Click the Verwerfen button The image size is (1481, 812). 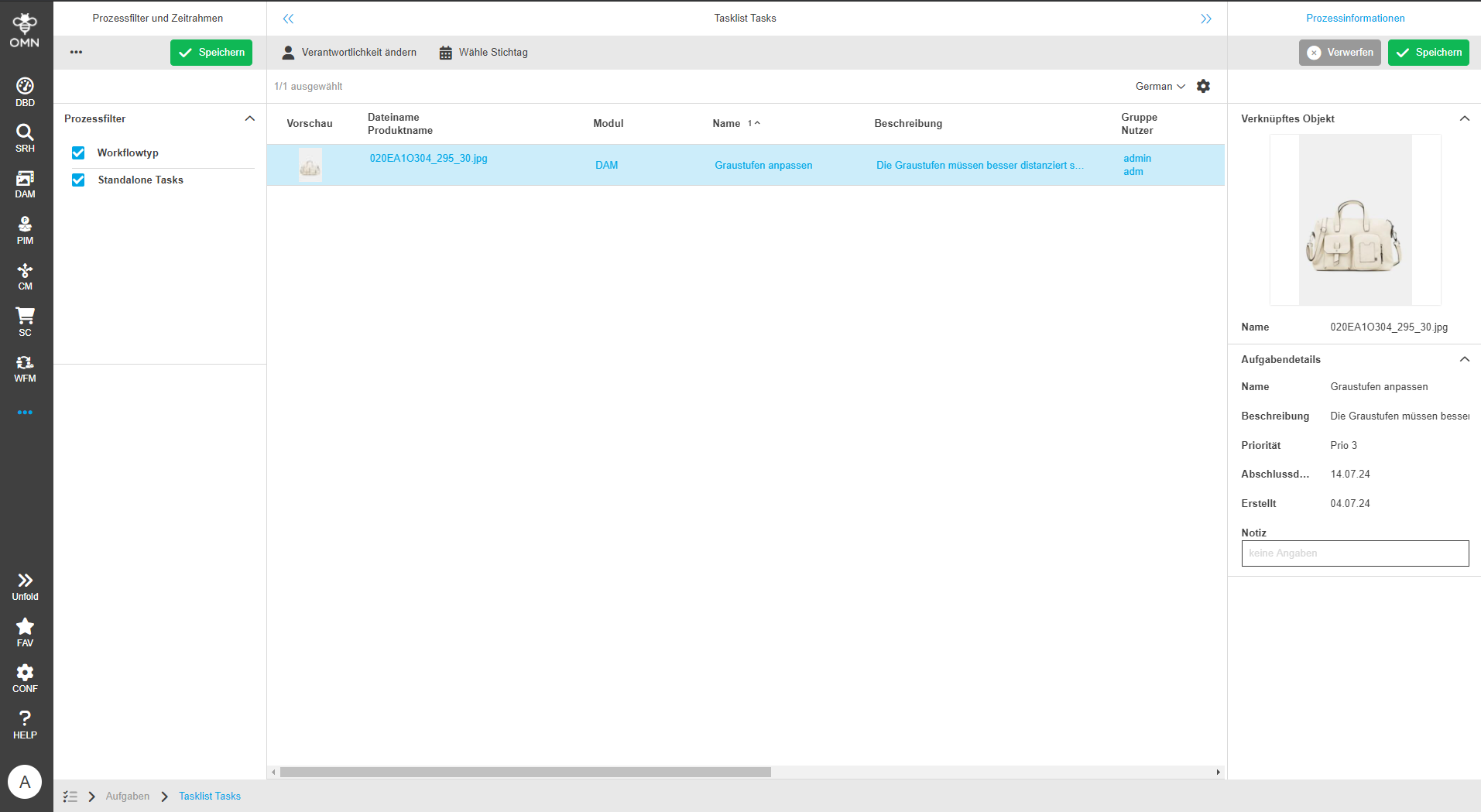coord(1339,52)
